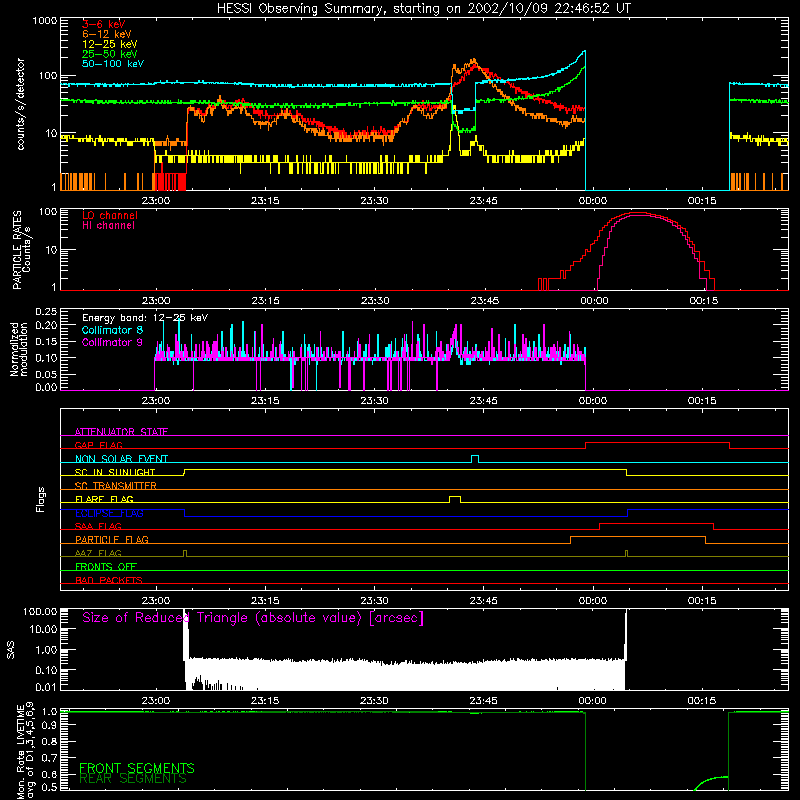Click the Normalized modulation axis label
The image size is (800, 800).
click(x=19, y=349)
